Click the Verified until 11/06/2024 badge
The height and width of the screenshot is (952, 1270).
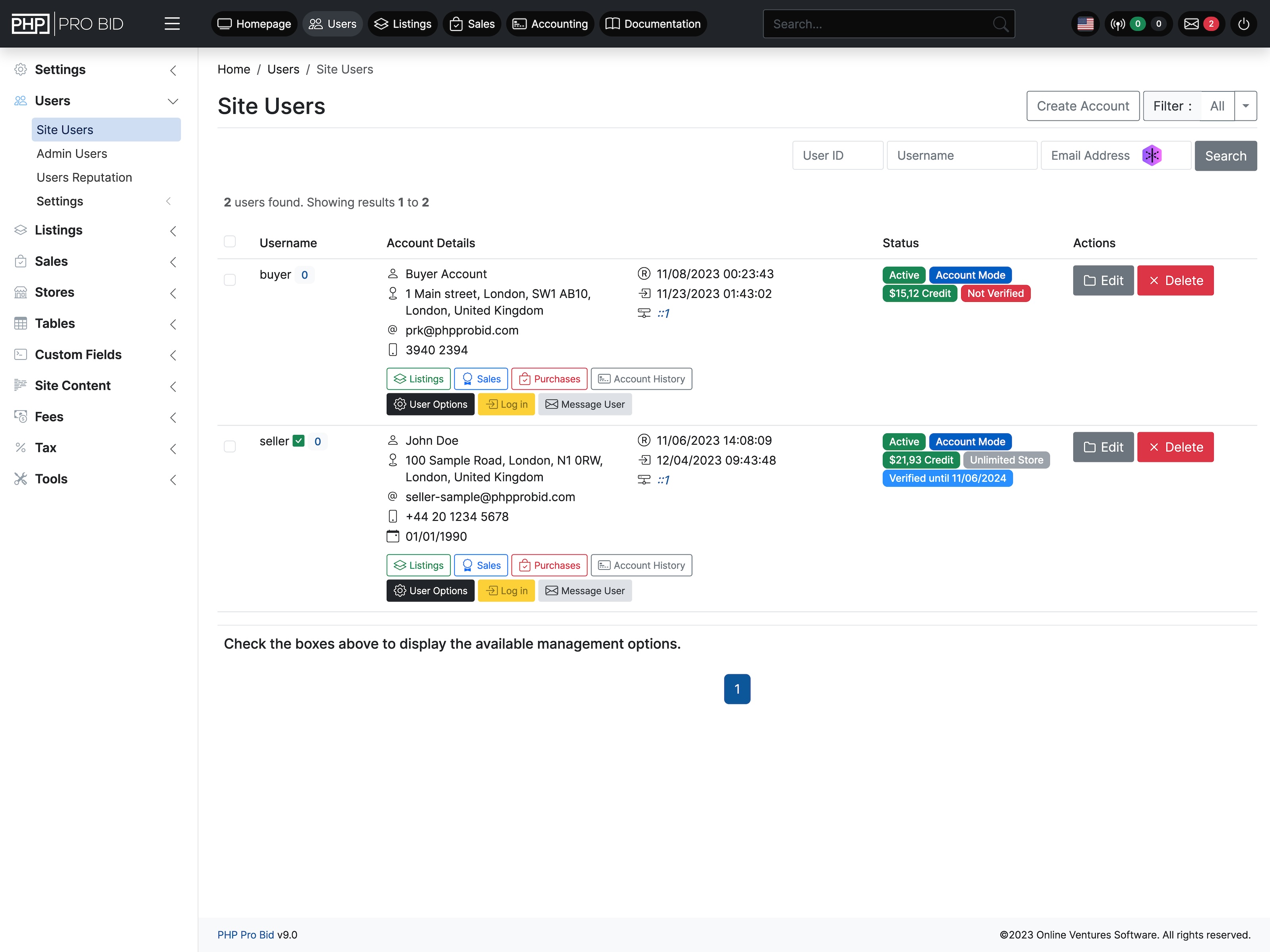pos(947,478)
